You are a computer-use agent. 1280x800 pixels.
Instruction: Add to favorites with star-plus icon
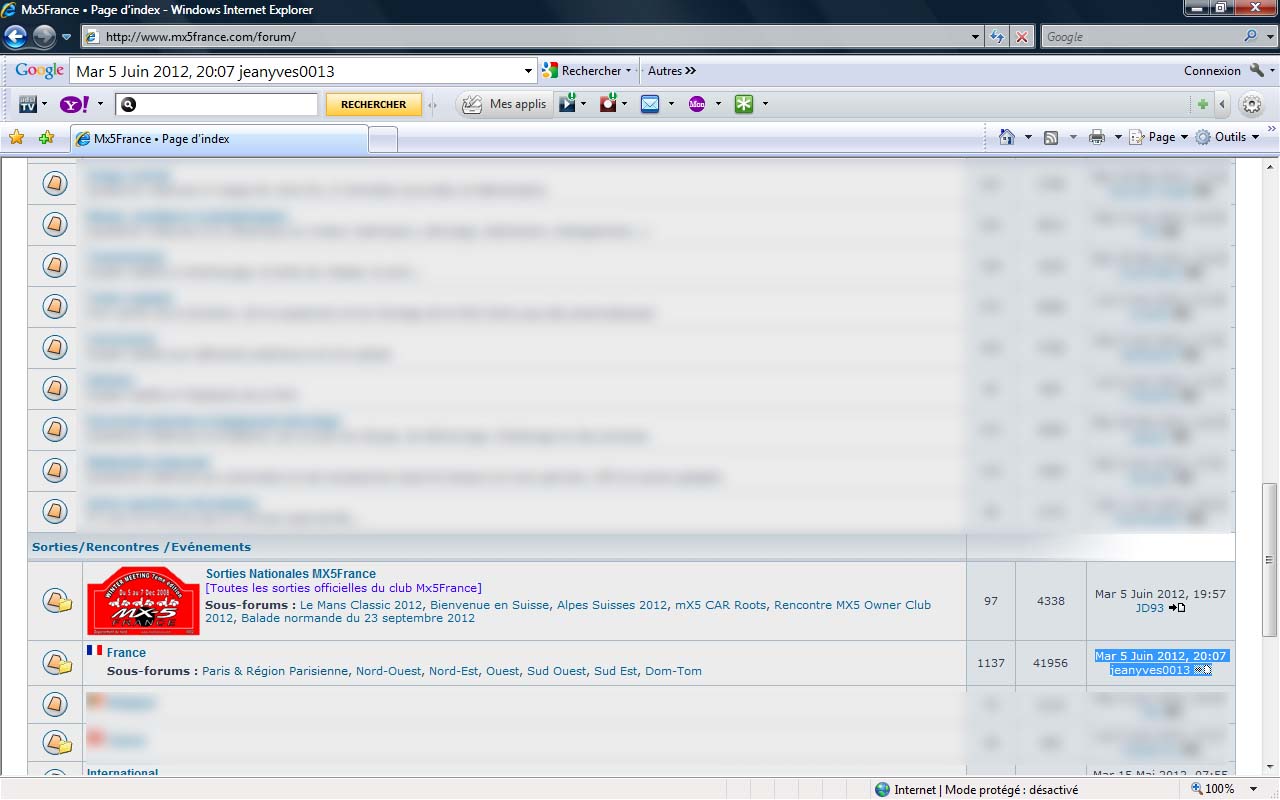46,138
